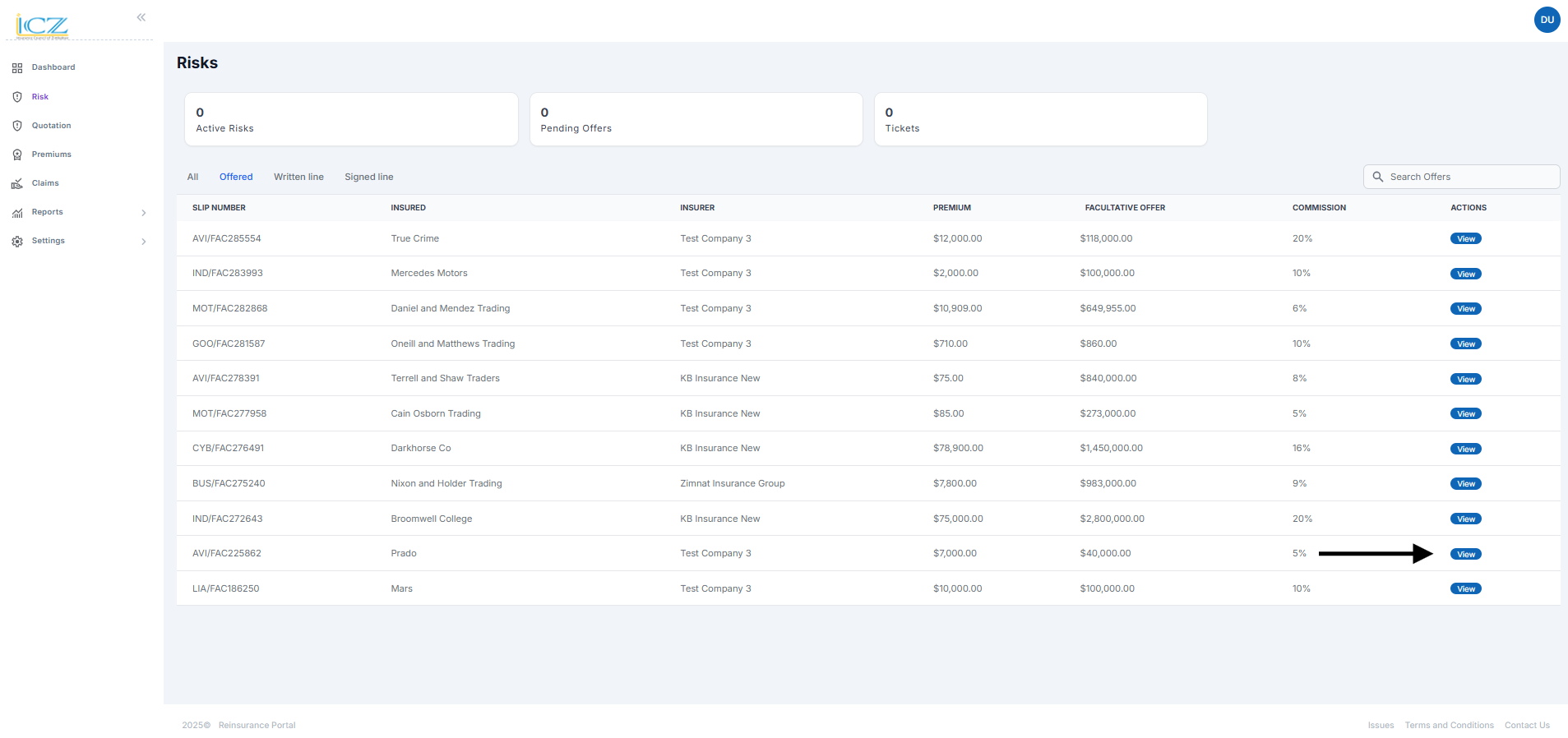The width and height of the screenshot is (1568, 738).
Task: Expand the Settings submenu chevron
Action: pos(144,242)
